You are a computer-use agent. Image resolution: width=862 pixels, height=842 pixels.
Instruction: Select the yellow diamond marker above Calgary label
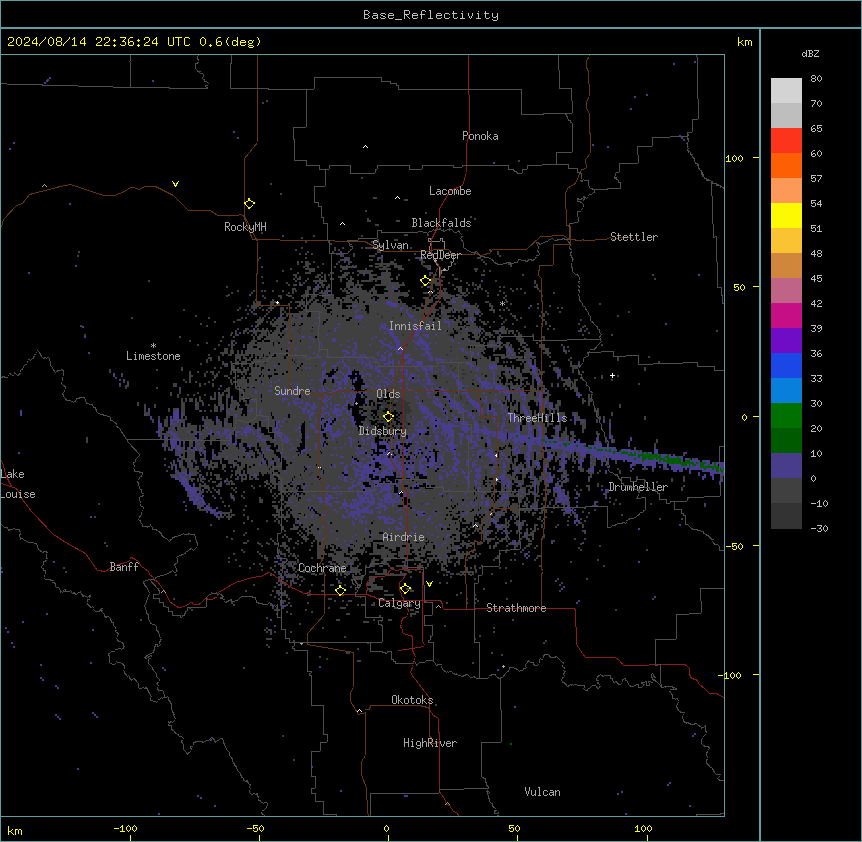pos(405,589)
